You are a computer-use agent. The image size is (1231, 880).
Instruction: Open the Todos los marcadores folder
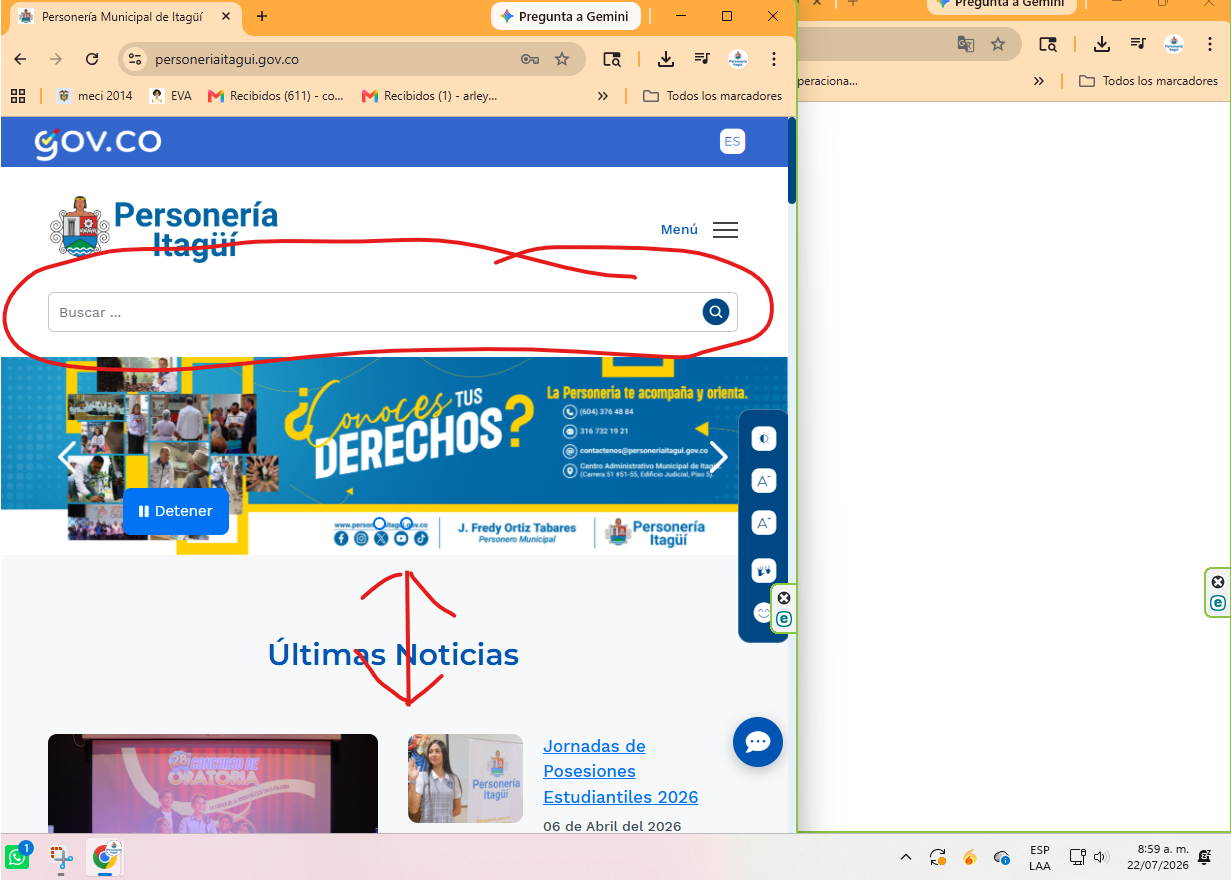click(712, 96)
